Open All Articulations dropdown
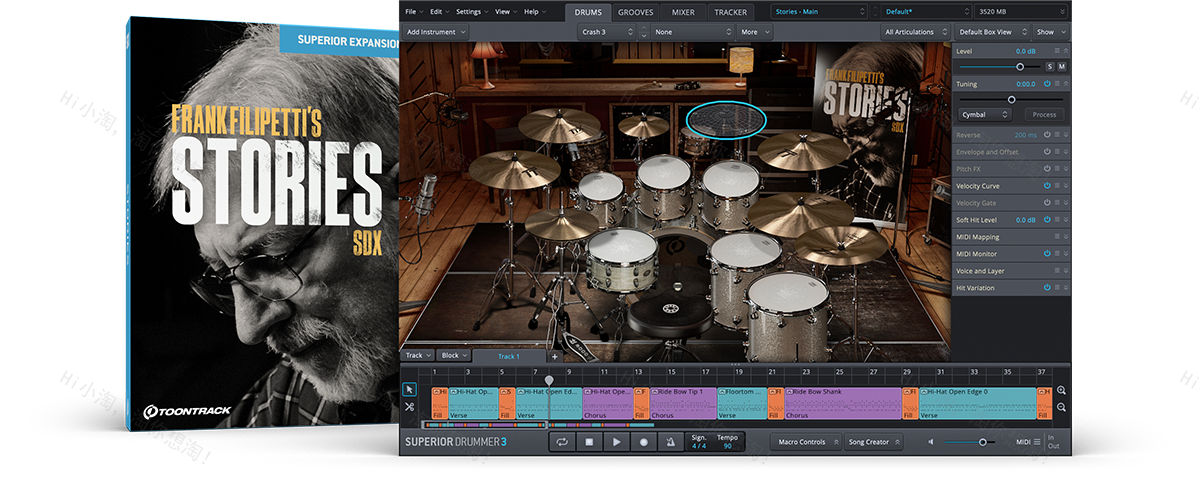 click(x=914, y=32)
